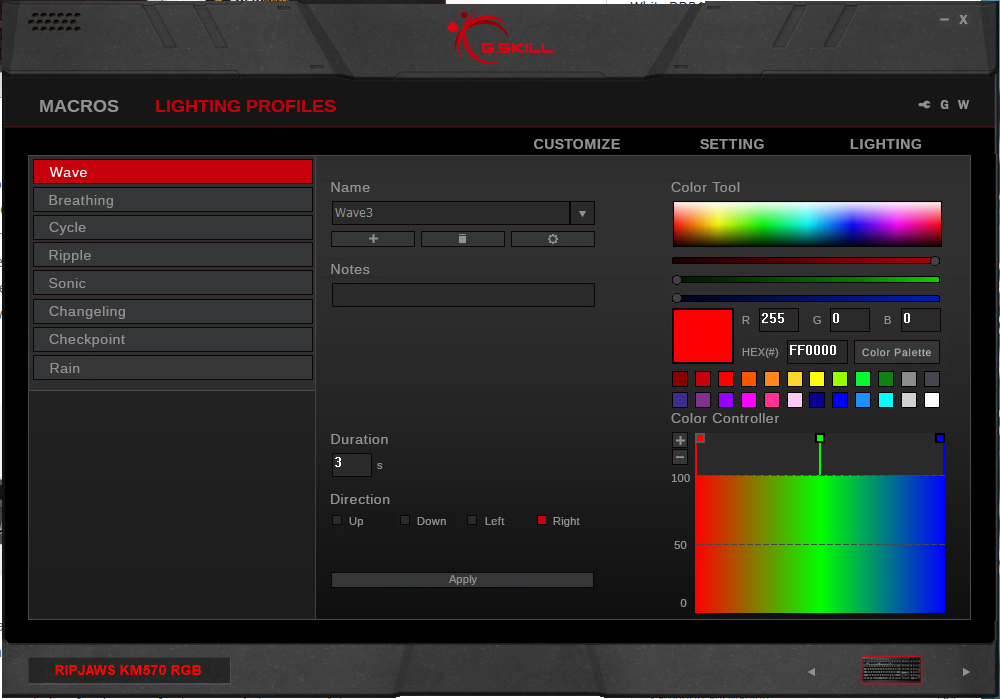The image size is (1000, 699).
Task: Select the red gradient node marker
Action: 700,438
